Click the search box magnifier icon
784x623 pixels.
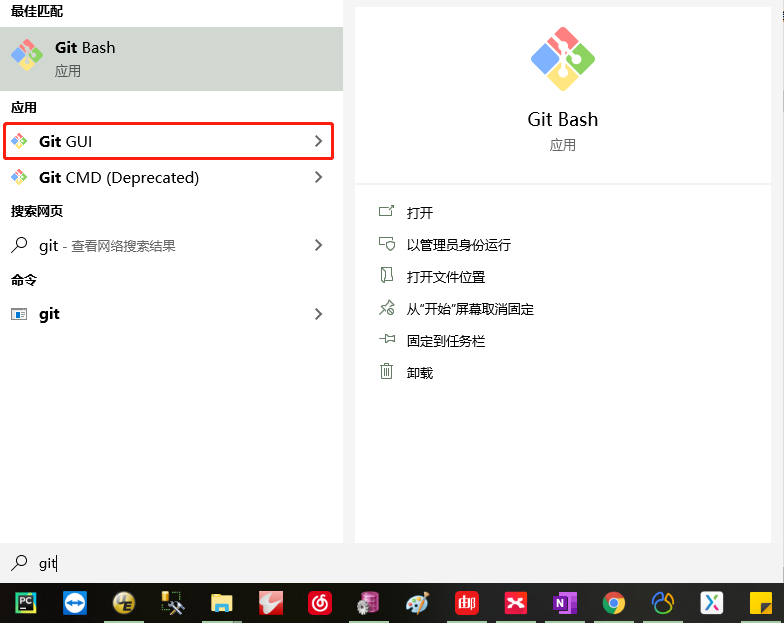[x=19, y=562]
